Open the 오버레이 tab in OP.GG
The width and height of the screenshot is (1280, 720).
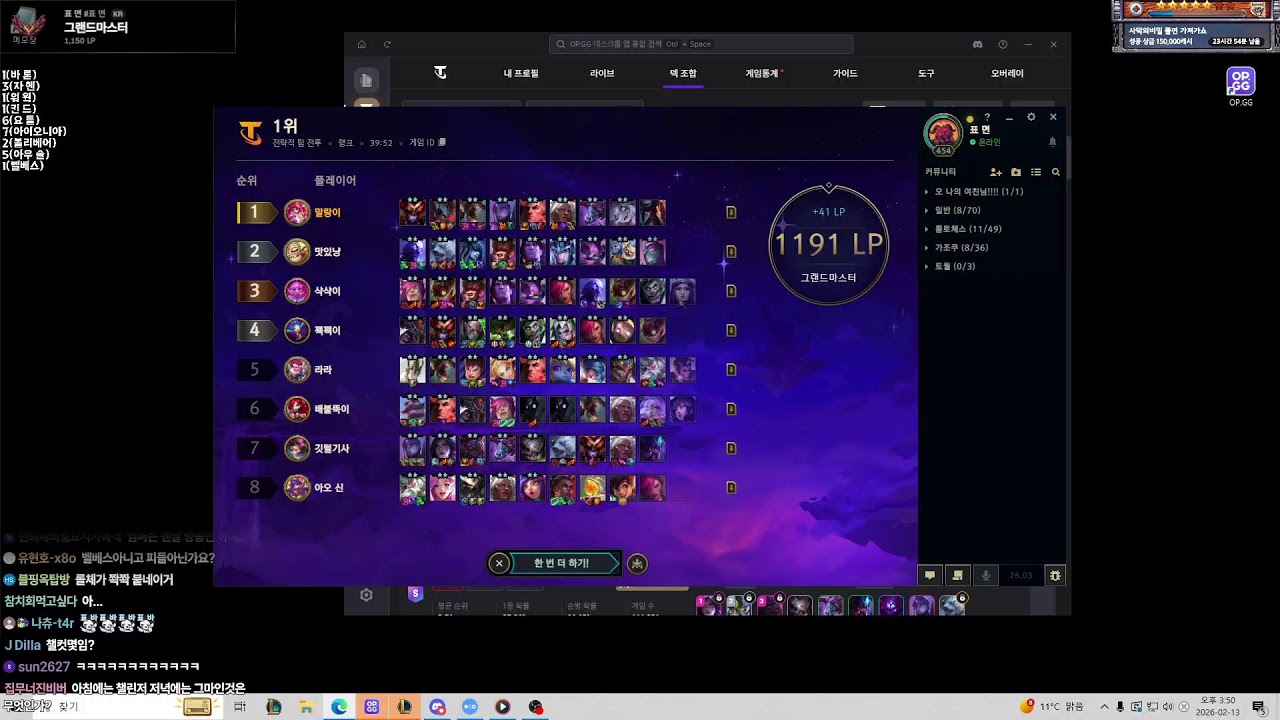(1007, 73)
